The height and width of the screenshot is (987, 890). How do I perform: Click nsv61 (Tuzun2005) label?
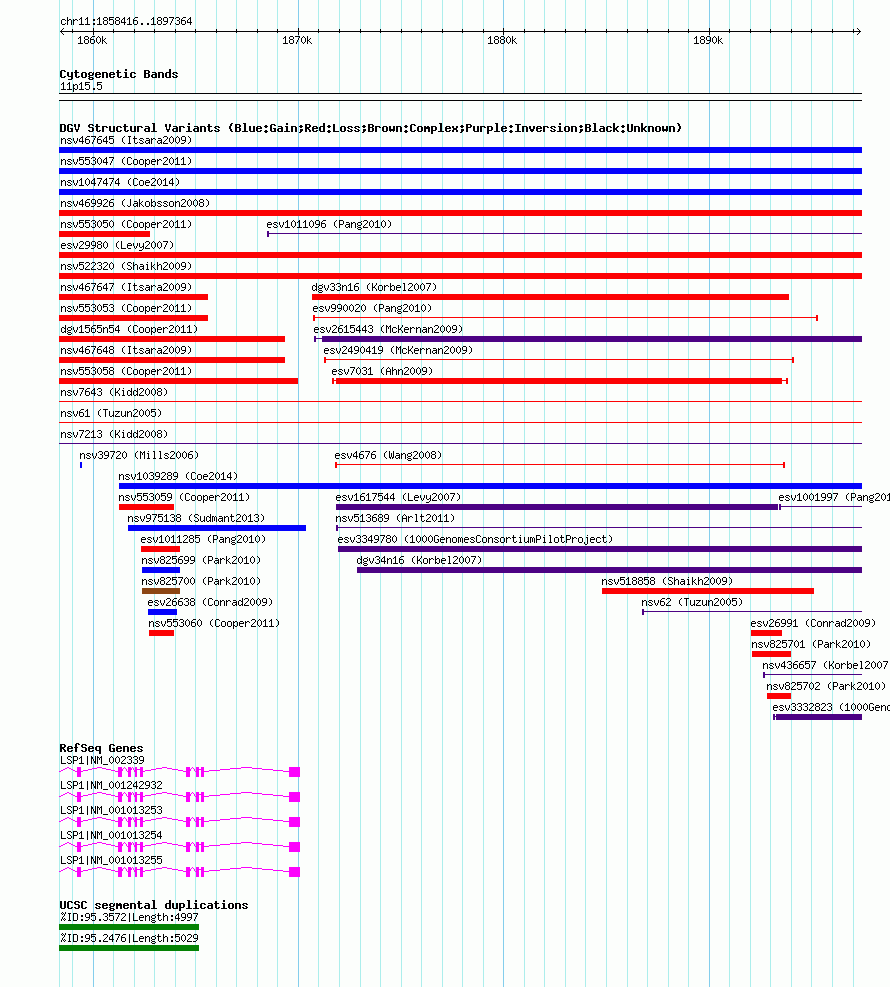click(x=111, y=413)
